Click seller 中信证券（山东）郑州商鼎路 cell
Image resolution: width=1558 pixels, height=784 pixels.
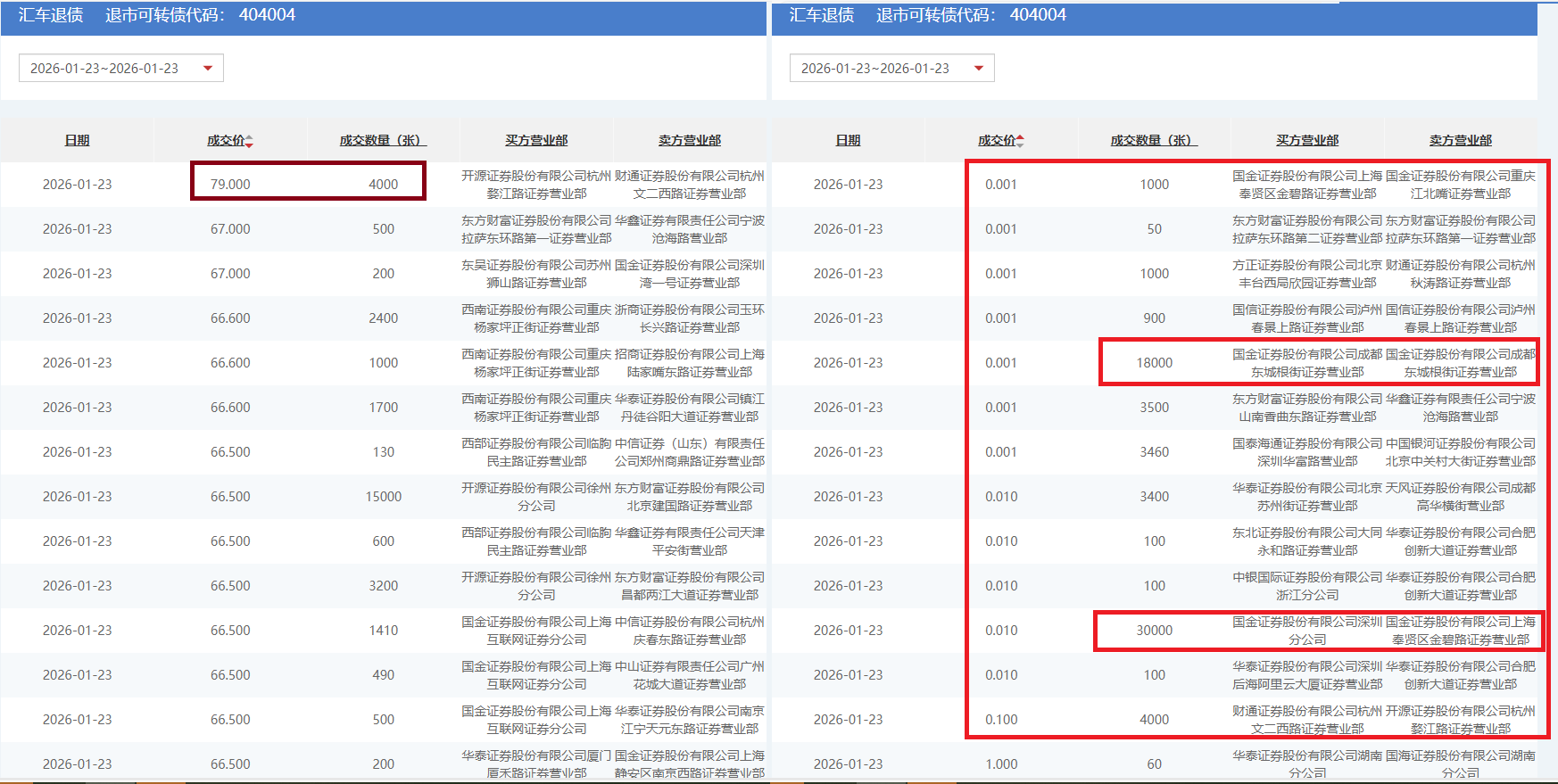690,452
